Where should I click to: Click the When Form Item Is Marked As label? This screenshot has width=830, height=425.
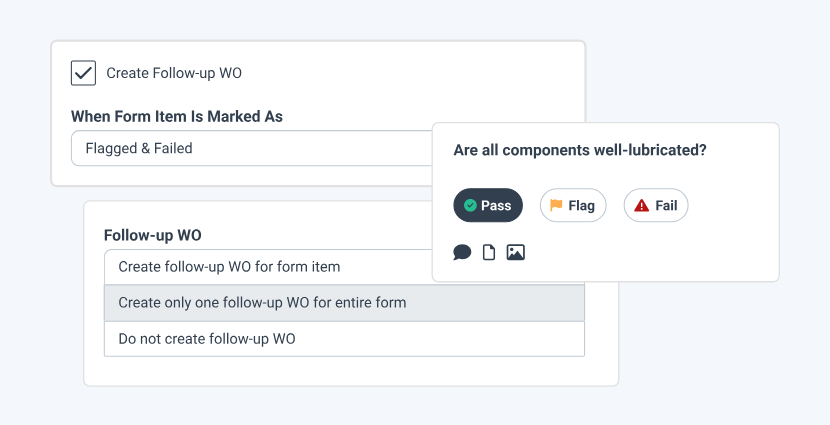tap(177, 116)
